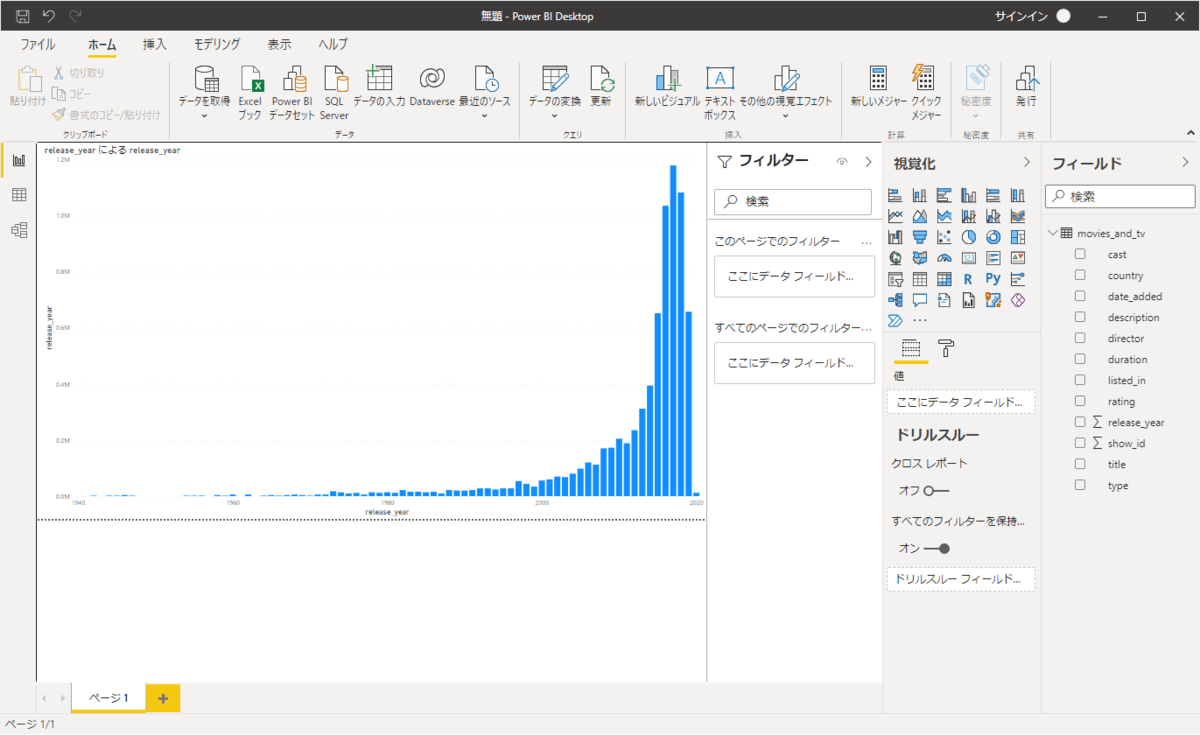Select the stacked bar chart visual
The height and width of the screenshot is (735, 1200).
pos(895,195)
